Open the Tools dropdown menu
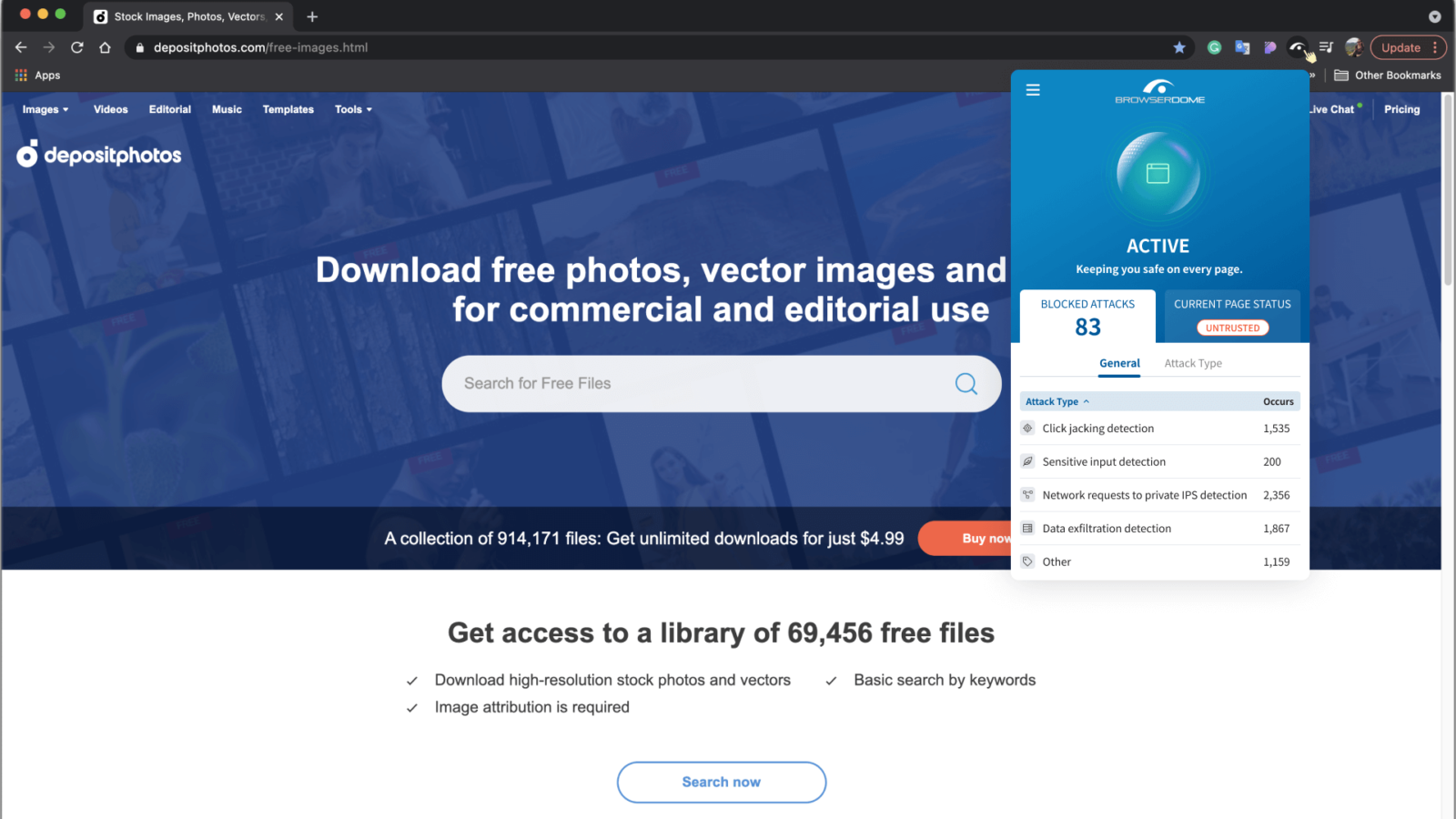Image resolution: width=1456 pixels, height=819 pixels. (353, 109)
